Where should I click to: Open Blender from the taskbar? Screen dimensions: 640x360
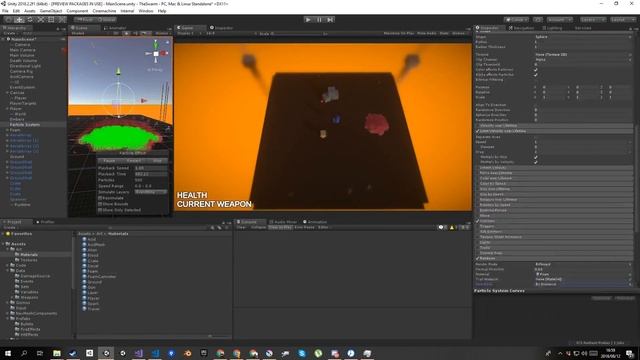tap(187, 353)
